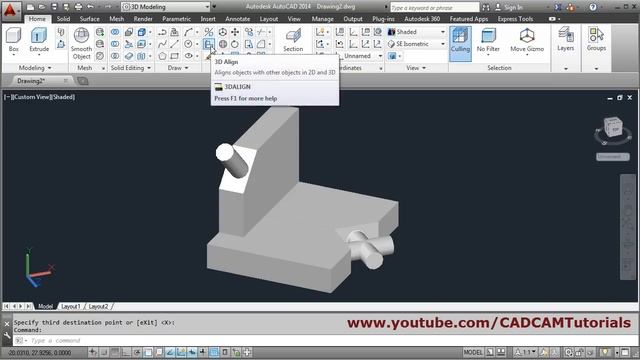Open the Unnamed UCS dropdown
This screenshot has width=640, height=360.
tap(360, 56)
